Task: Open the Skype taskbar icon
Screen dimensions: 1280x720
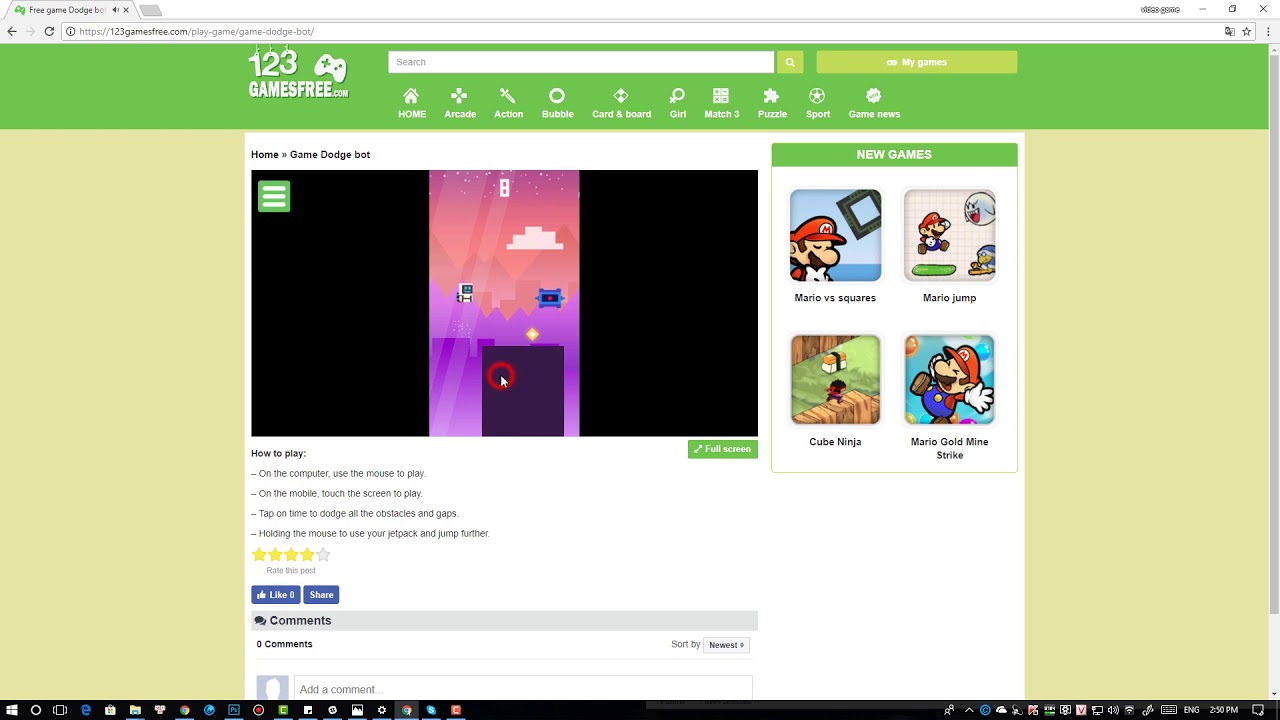Action: 431,710
